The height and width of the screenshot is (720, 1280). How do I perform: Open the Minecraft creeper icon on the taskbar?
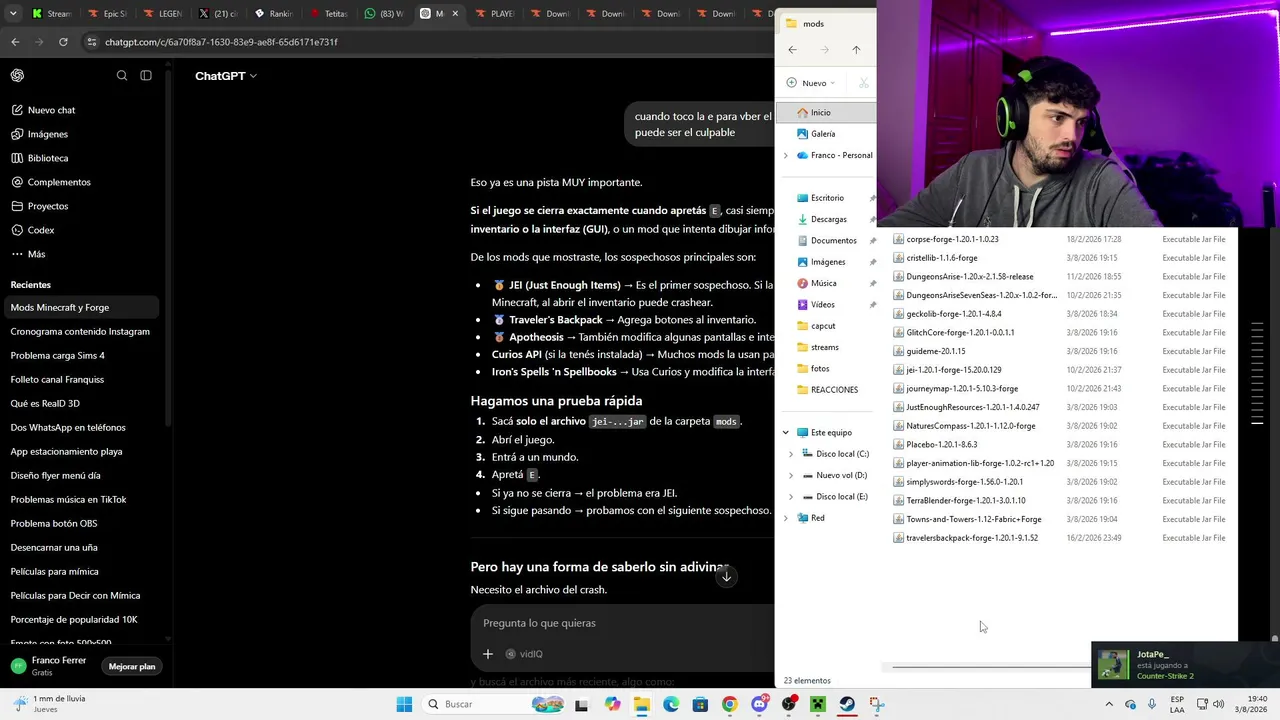pos(817,704)
